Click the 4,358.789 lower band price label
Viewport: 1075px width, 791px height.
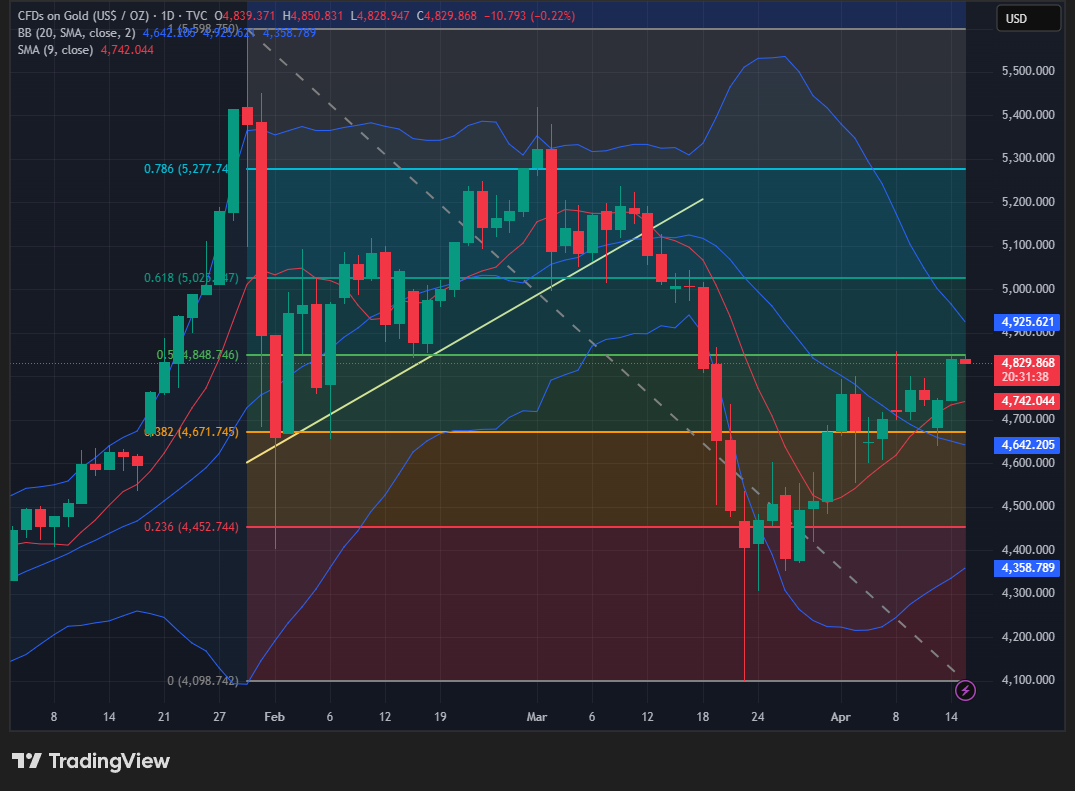point(1028,568)
